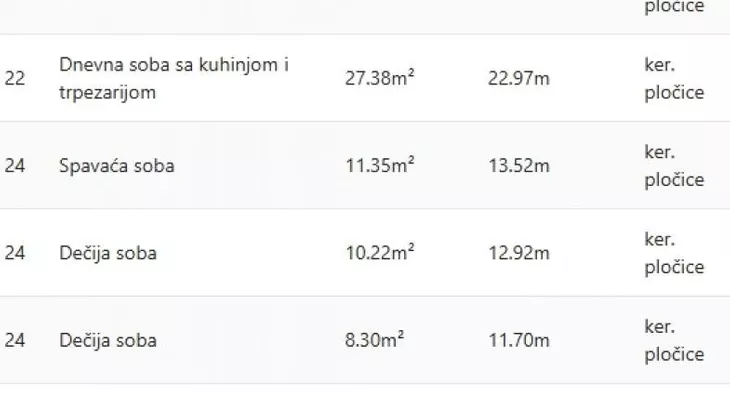Click the Dečija soba with 8.30m² area

108,341
